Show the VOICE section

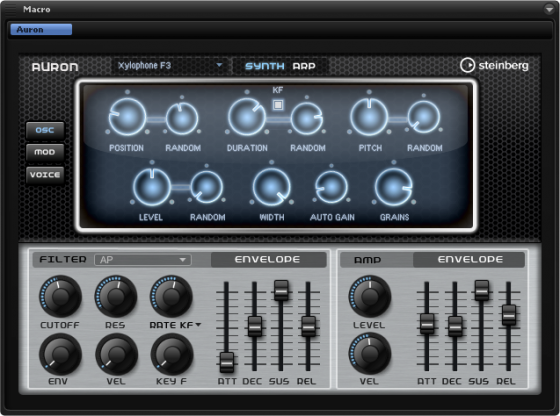(x=45, y=175)
